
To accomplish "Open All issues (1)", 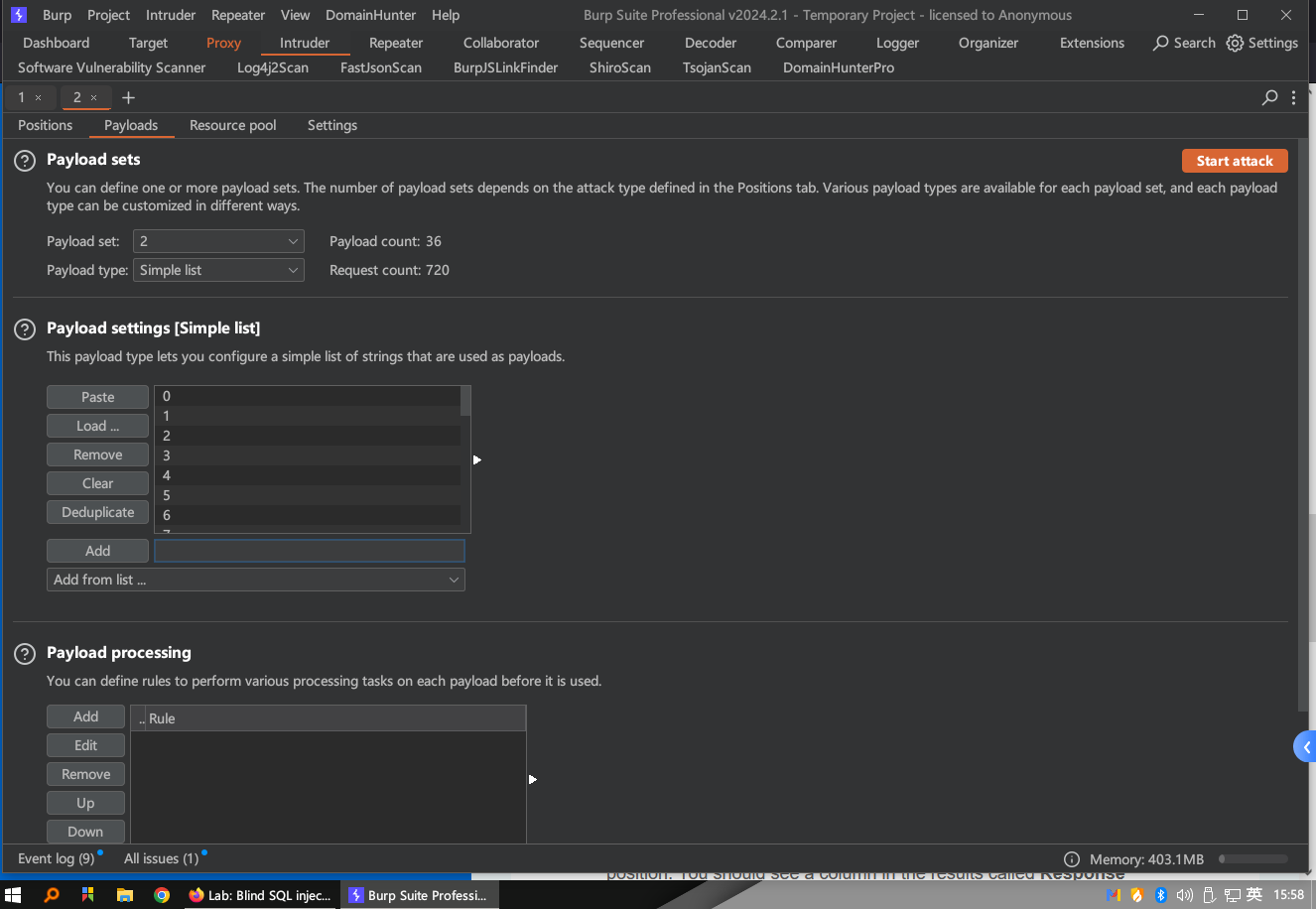I will (162, 858).
